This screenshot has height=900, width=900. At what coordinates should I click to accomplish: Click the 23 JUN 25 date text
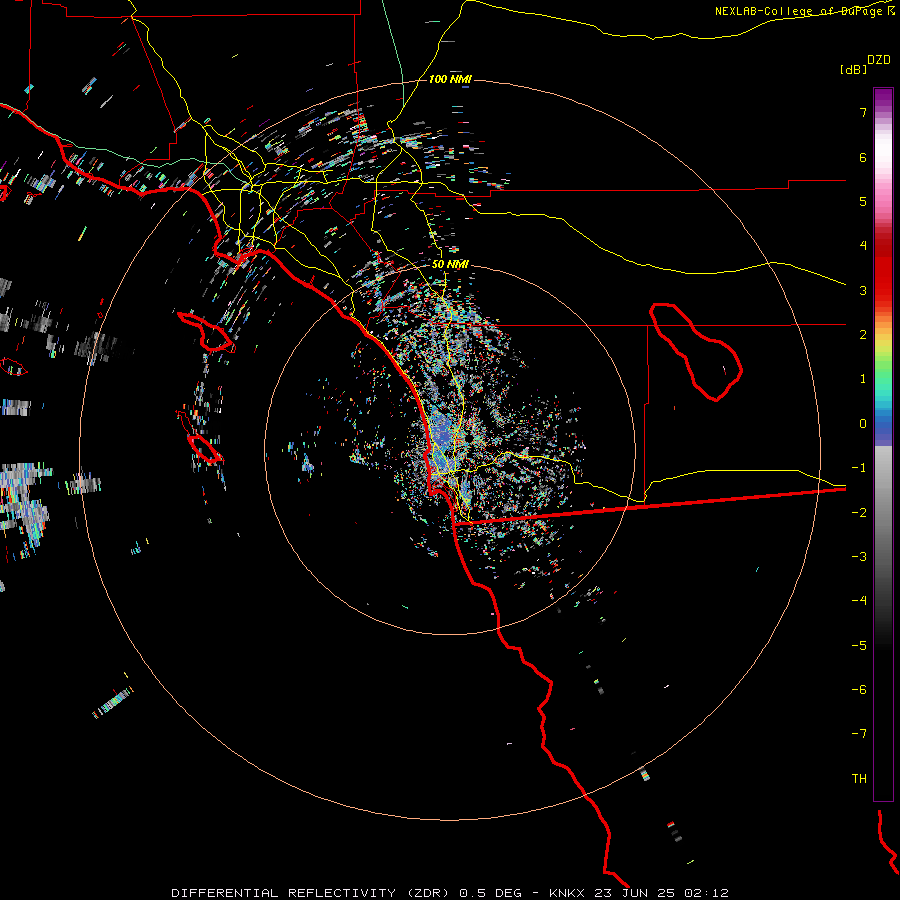636,893
